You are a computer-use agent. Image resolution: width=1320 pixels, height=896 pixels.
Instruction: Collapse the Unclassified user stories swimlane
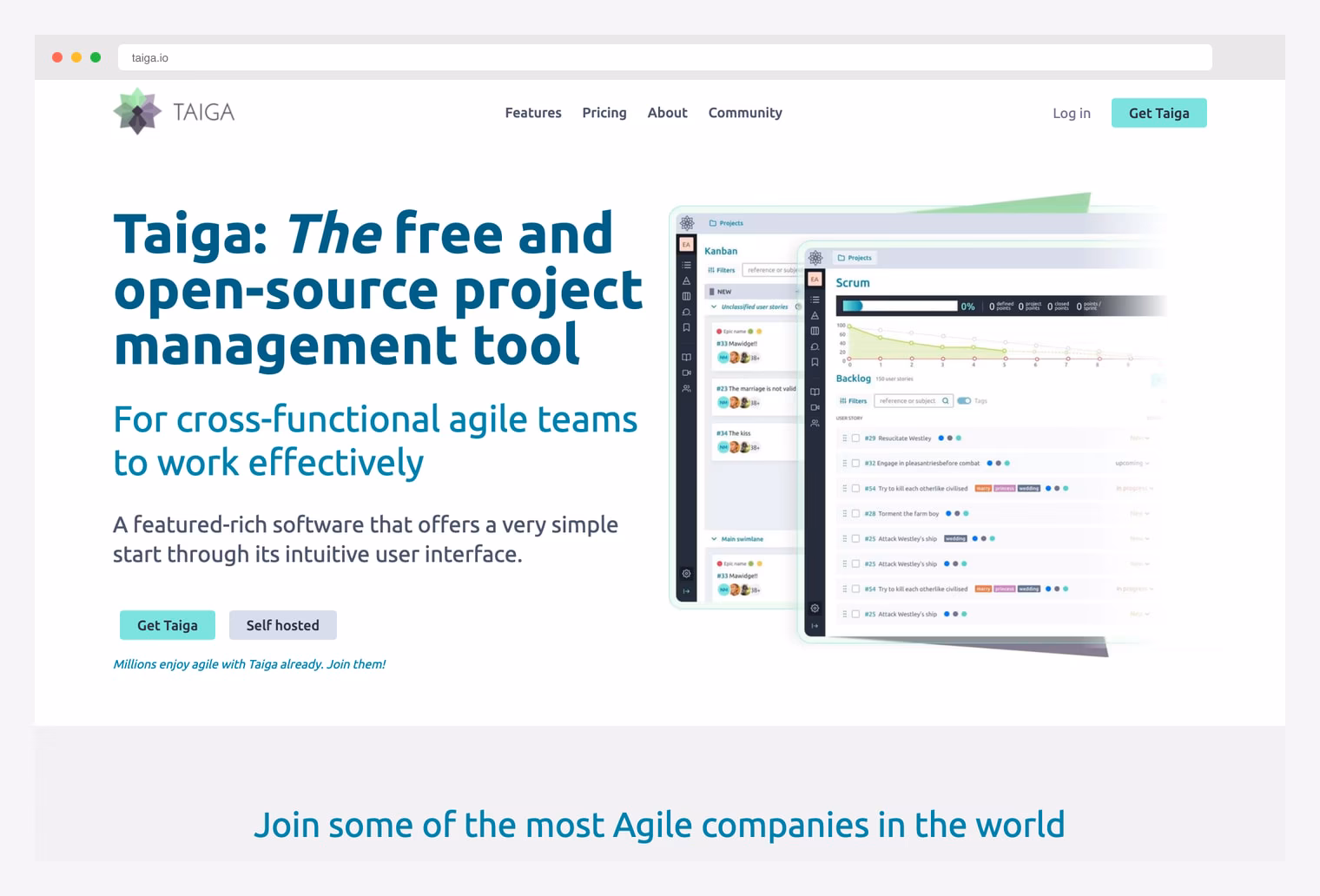pos(714,306)
